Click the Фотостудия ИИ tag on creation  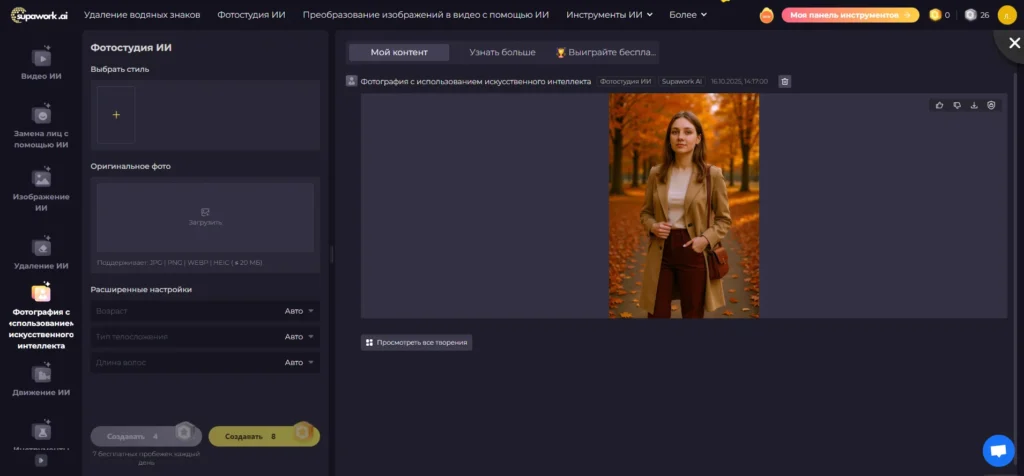pyautogui.click(x=626, y=82)
